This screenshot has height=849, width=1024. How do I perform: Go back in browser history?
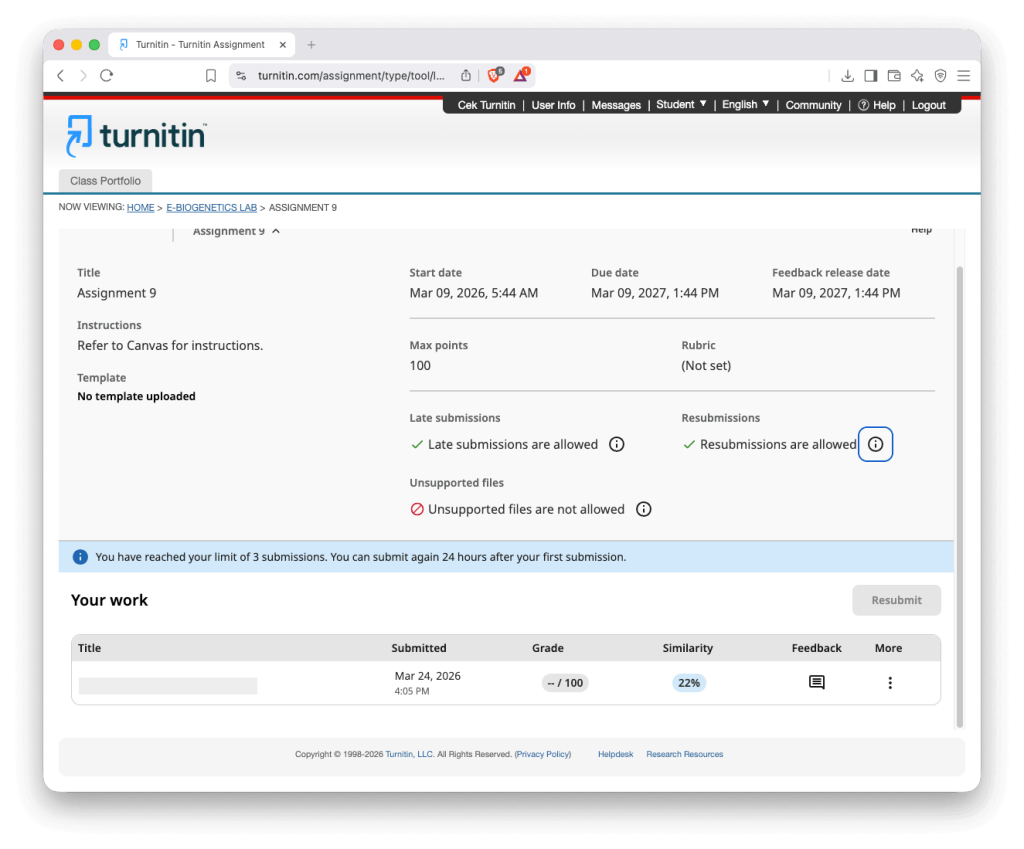61,76
